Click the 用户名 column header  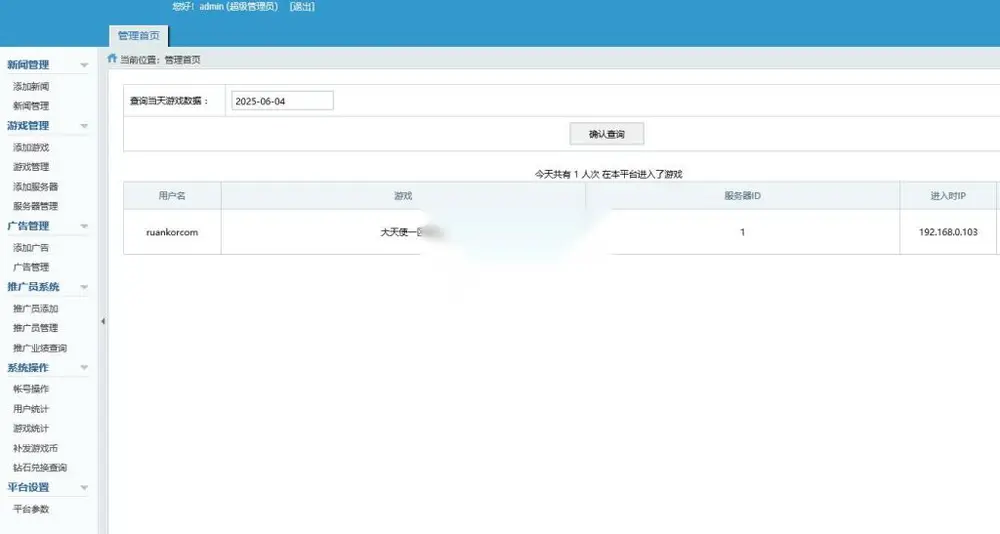(x=172, y=196)
